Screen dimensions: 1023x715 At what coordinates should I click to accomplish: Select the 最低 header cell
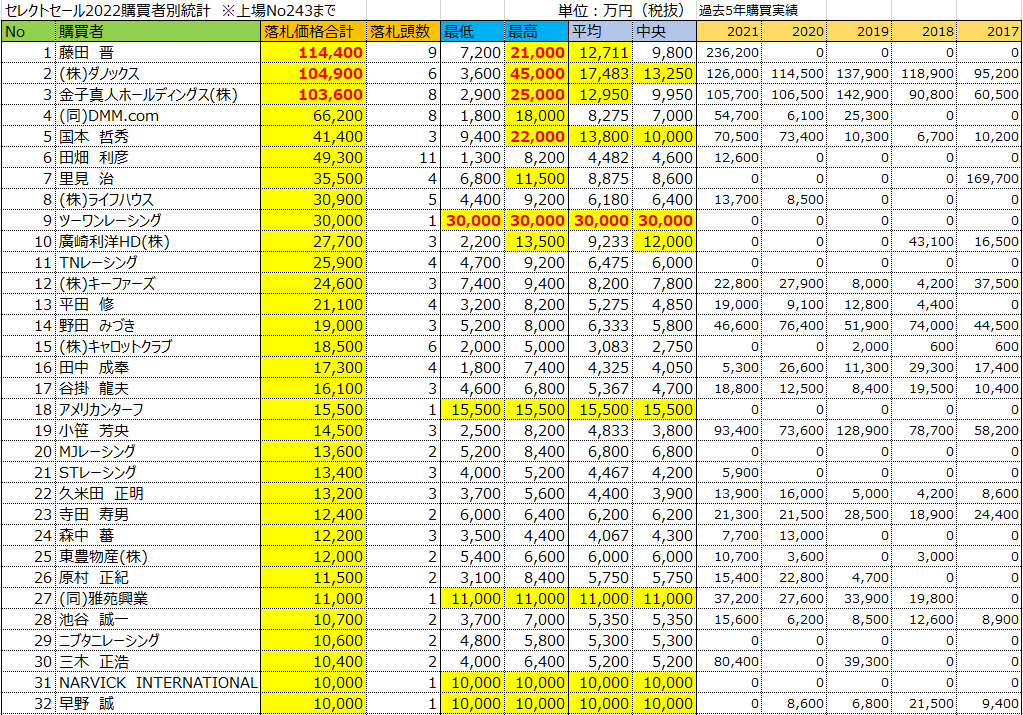click(x=472, y=31)
